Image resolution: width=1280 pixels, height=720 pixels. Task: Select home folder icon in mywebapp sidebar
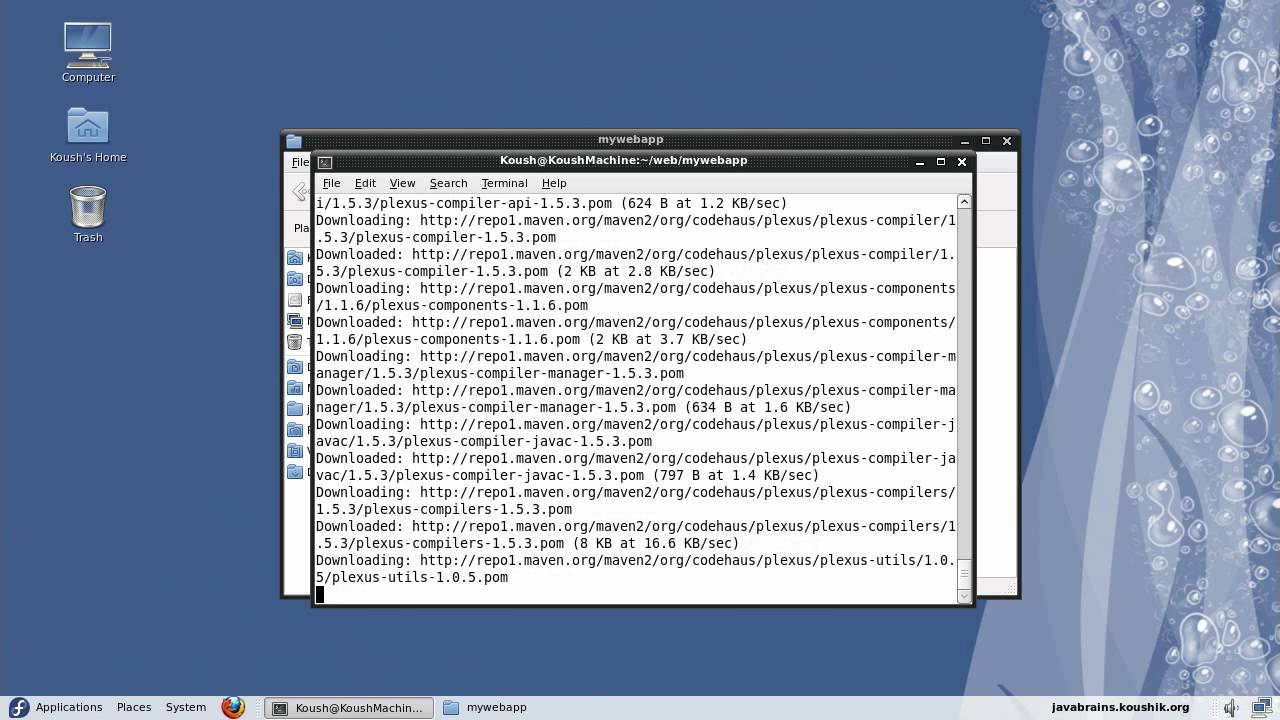pyautogui.click(x=295, y=258)
